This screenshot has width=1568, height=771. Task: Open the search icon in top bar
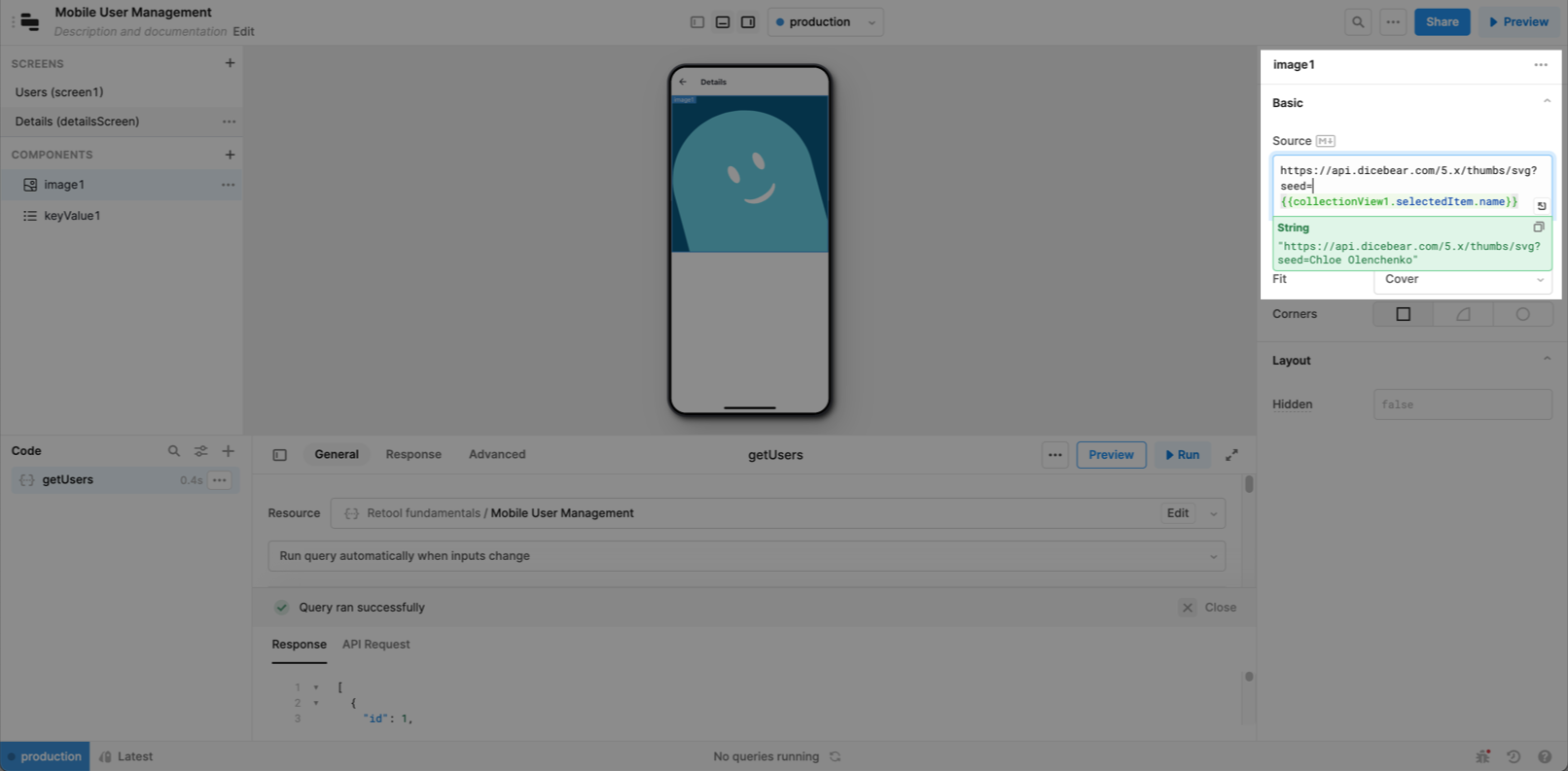(x=1358, y=22)
